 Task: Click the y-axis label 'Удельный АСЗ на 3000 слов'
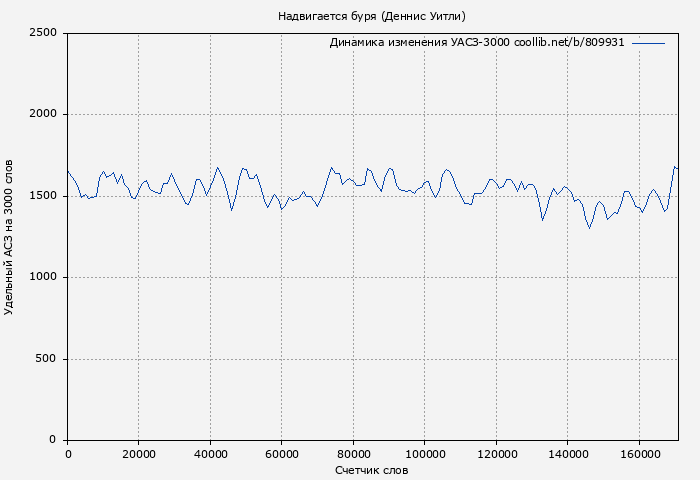pos(10,237)
